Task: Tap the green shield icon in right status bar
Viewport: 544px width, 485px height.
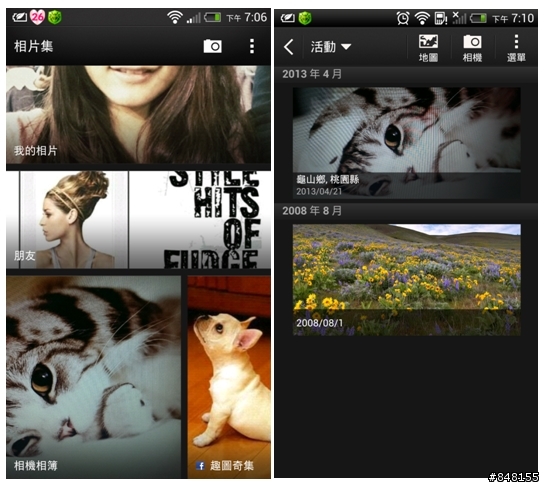Action: coord(305,18)
